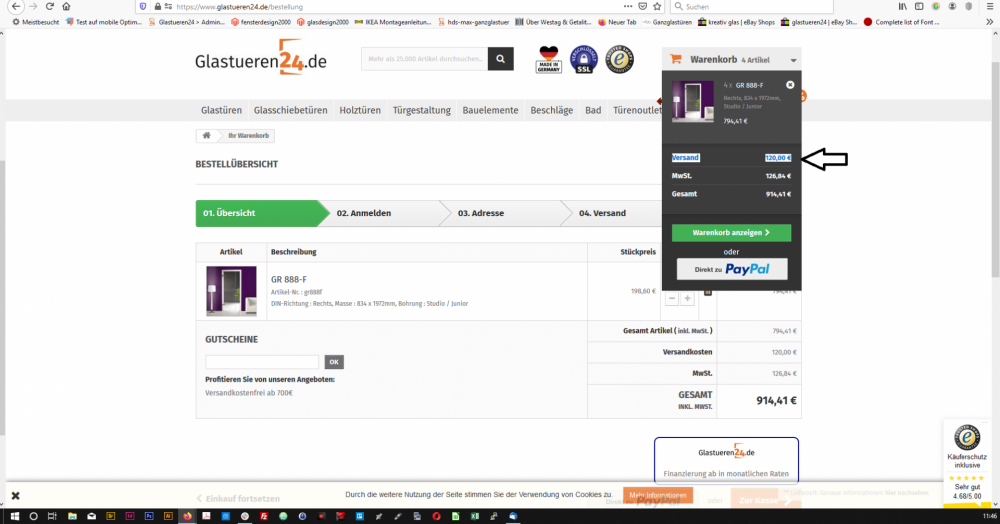Screen dimensions: 1000x524
Task: Click the Trusted Shops Käuferschutz widget
Action: (x=967, y=463)
